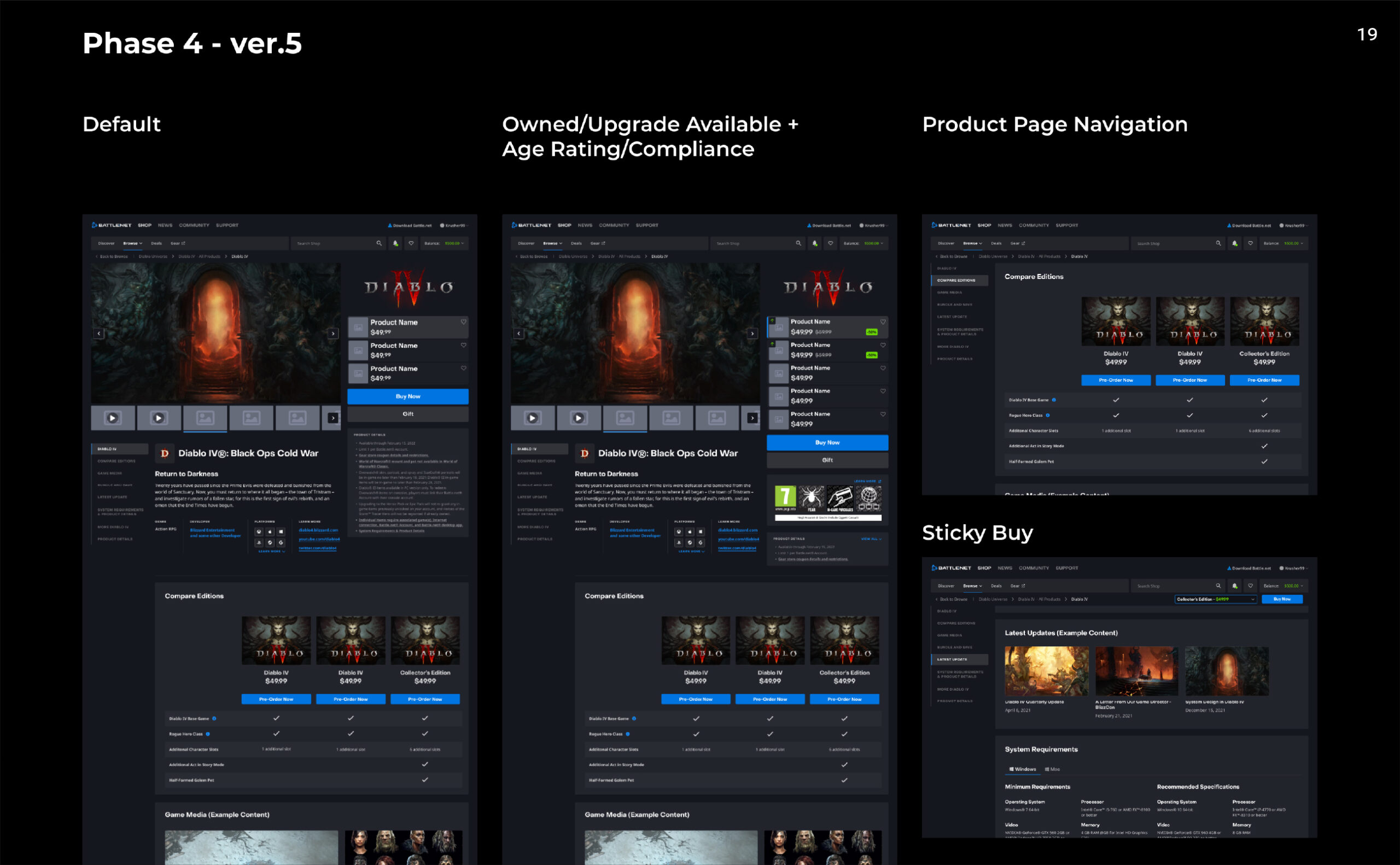Click search icon in Sticky Buy mockup
Screen dimensions: 1400x865
coord(1218,586)
